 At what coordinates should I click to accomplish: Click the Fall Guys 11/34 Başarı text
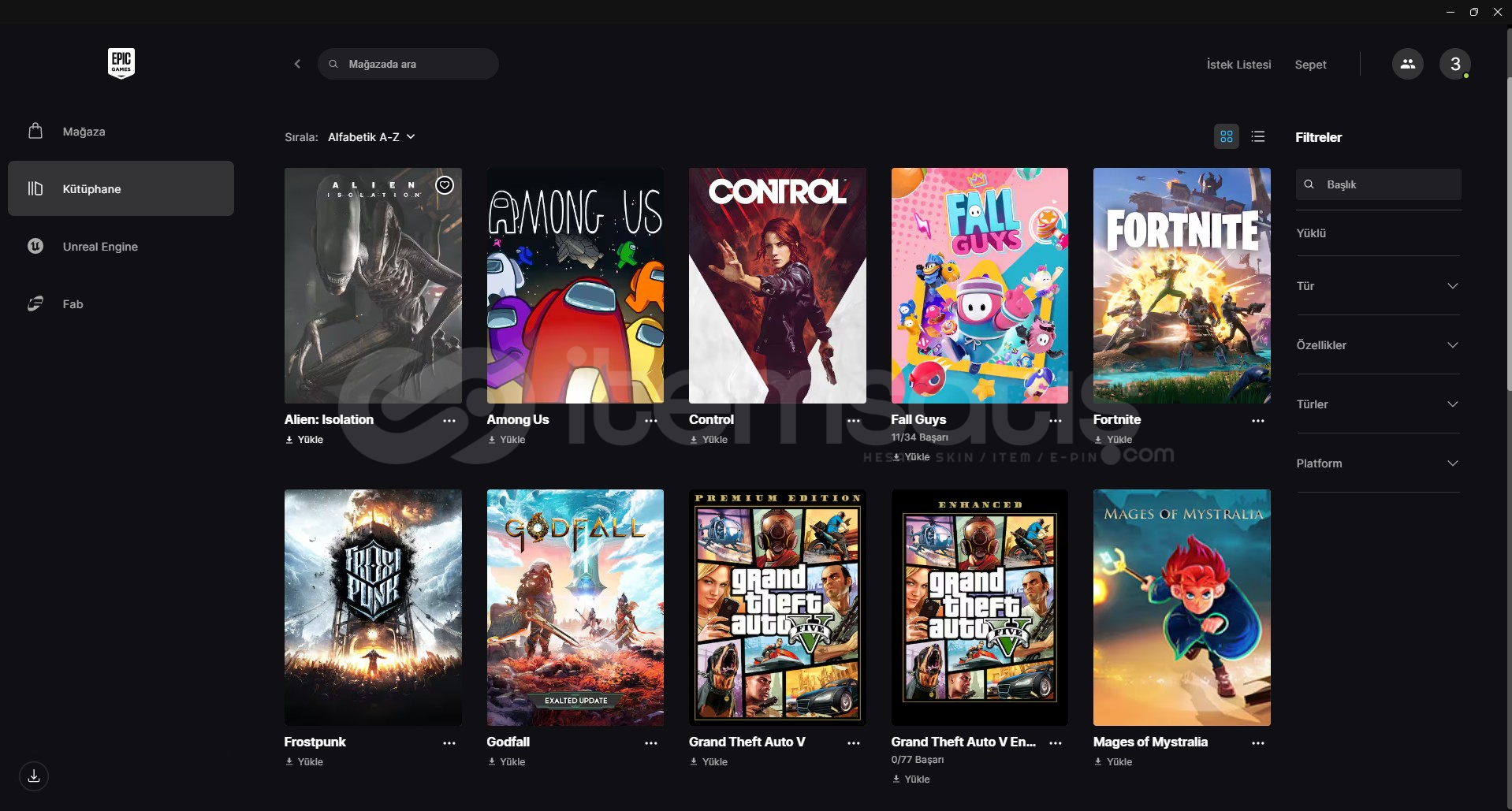click(x=919, y=437)
